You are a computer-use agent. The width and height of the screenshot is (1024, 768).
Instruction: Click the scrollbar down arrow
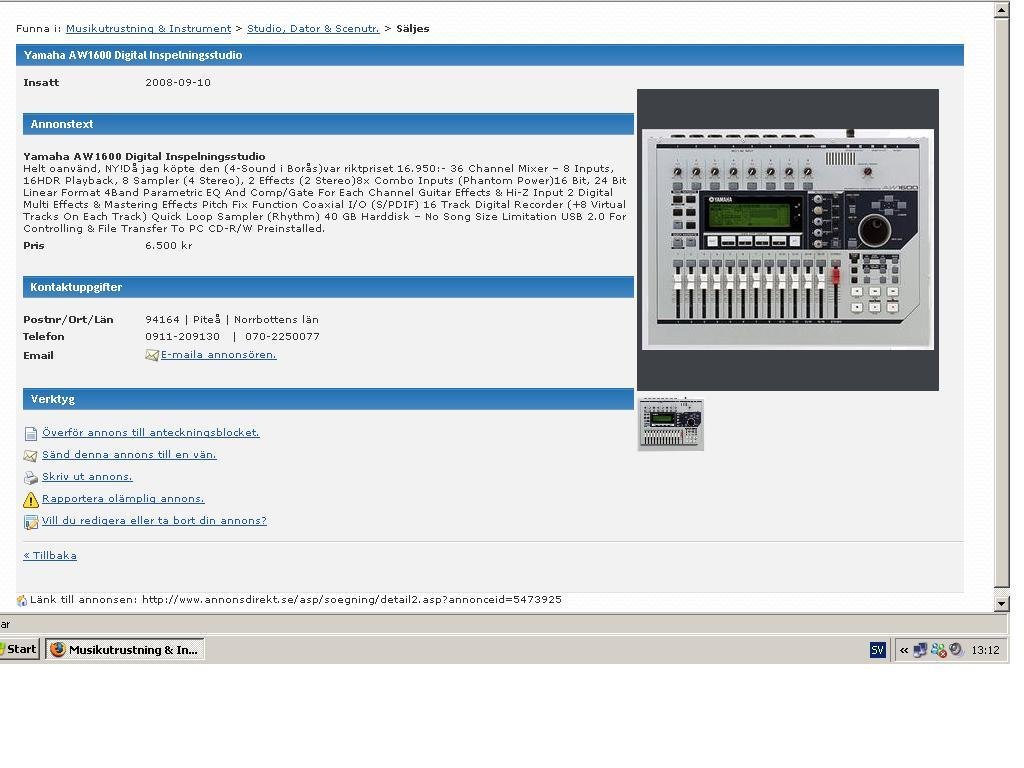point(1002,603)
